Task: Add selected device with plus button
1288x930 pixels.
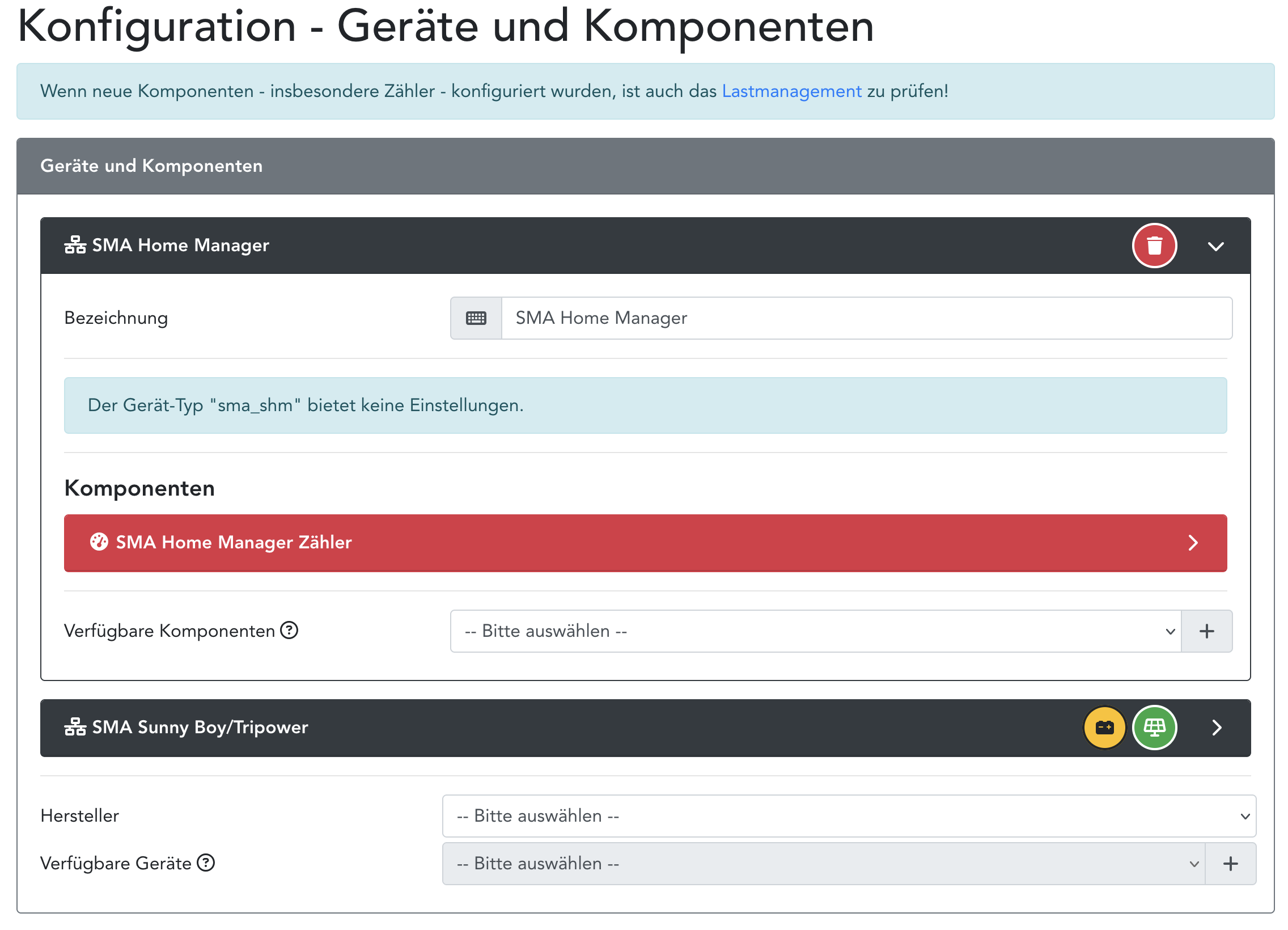Action: (x=1230, y=864)
